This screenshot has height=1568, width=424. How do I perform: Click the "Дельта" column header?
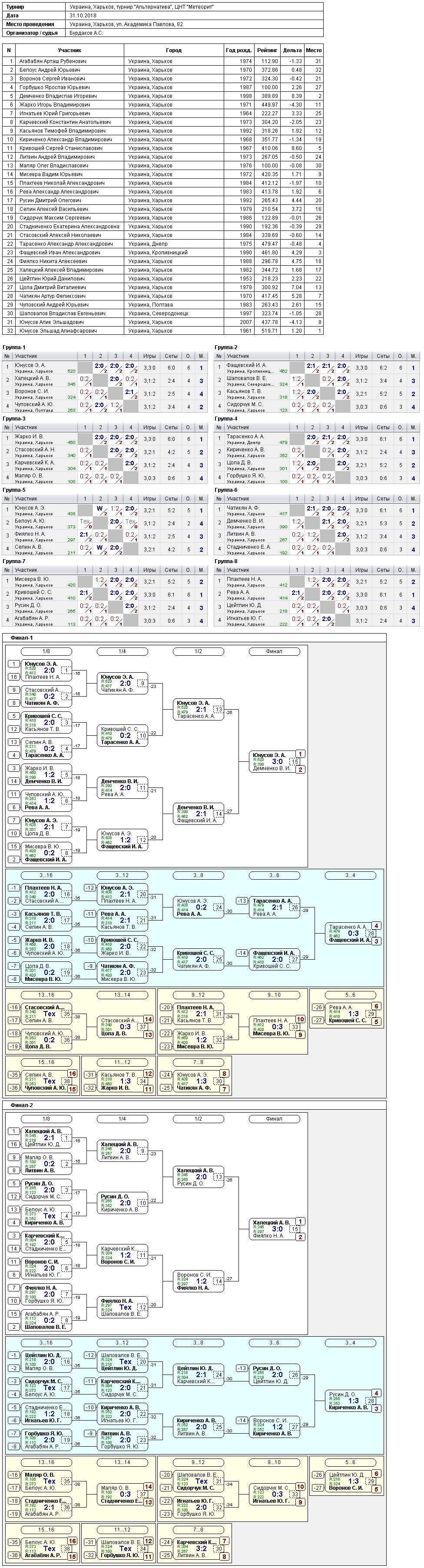[x=292, y=50]
